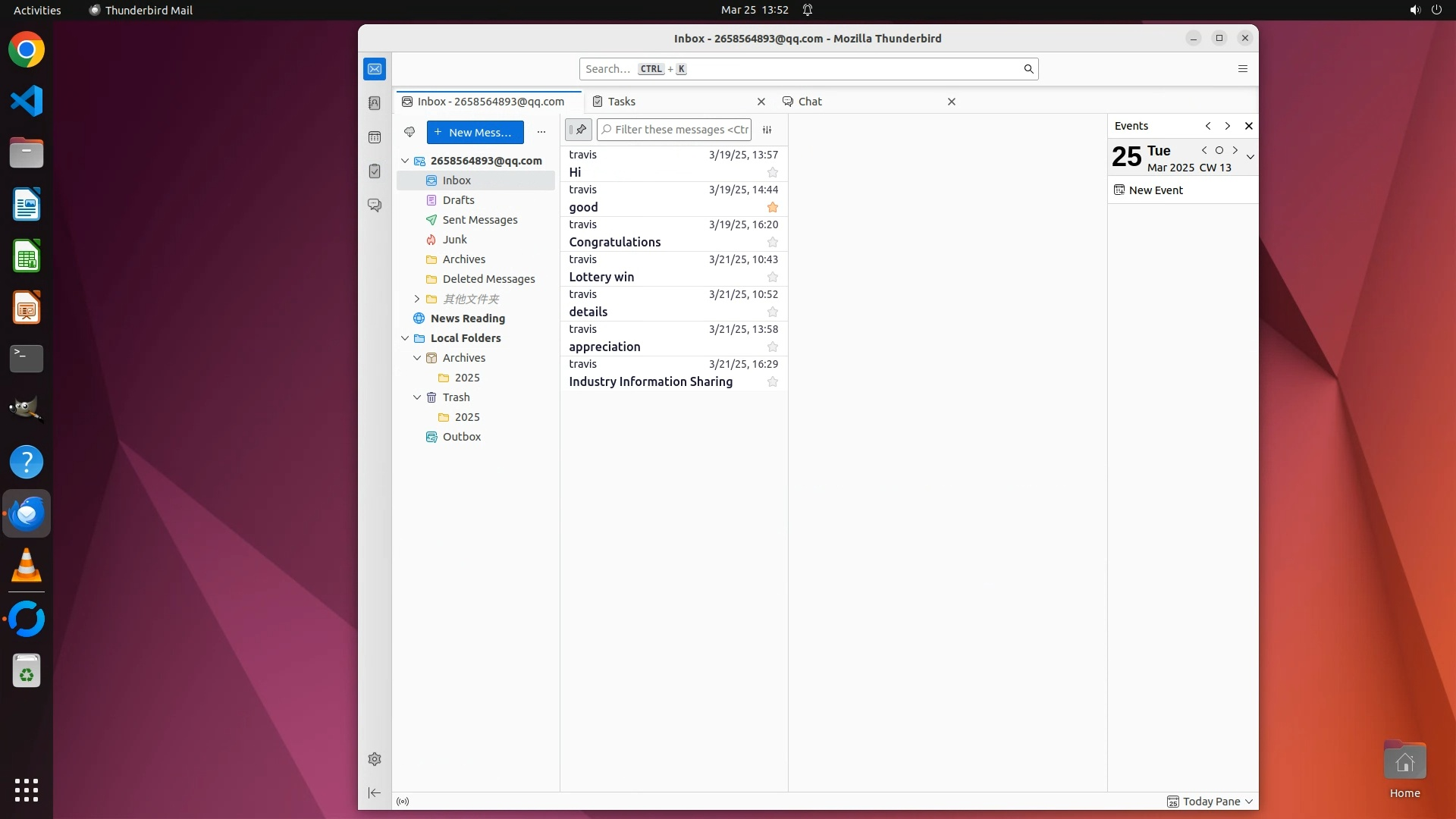1456x819 pixels.
Task: Collapse the spaces toolbar
Action: tap(375, 792)
